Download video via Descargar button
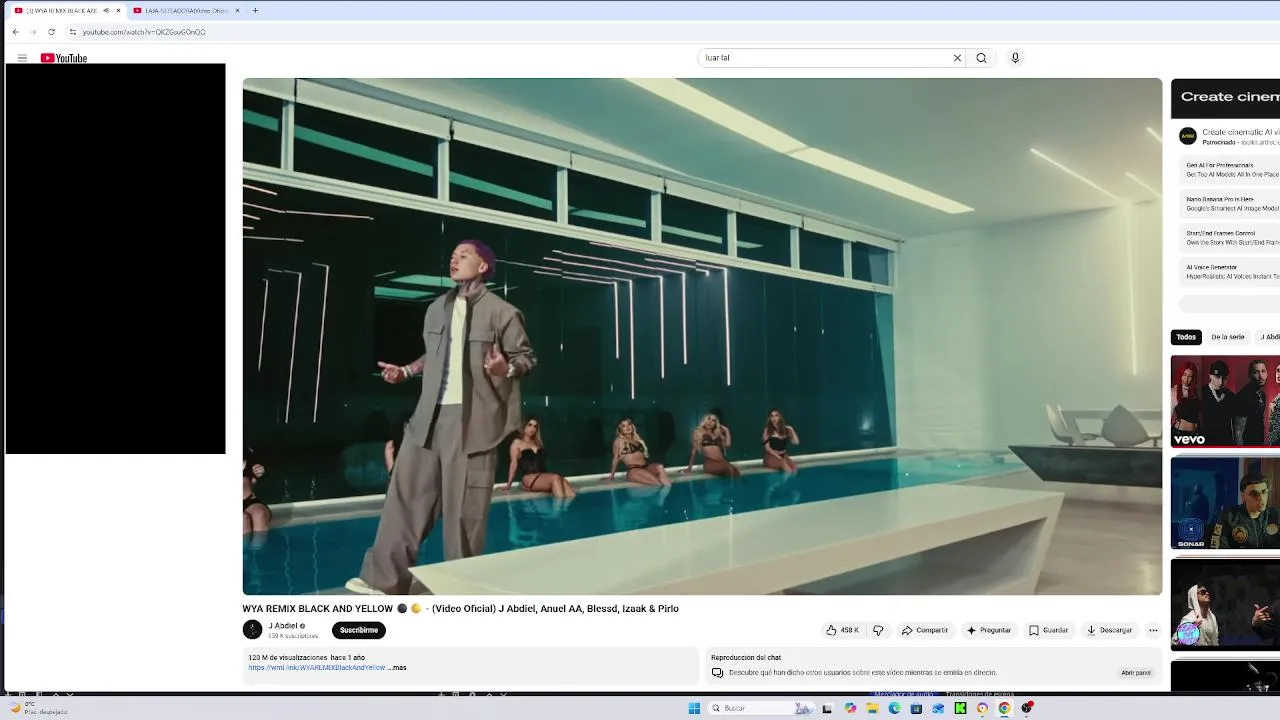The image size is (1280, 720). [x=1110, y=630]
